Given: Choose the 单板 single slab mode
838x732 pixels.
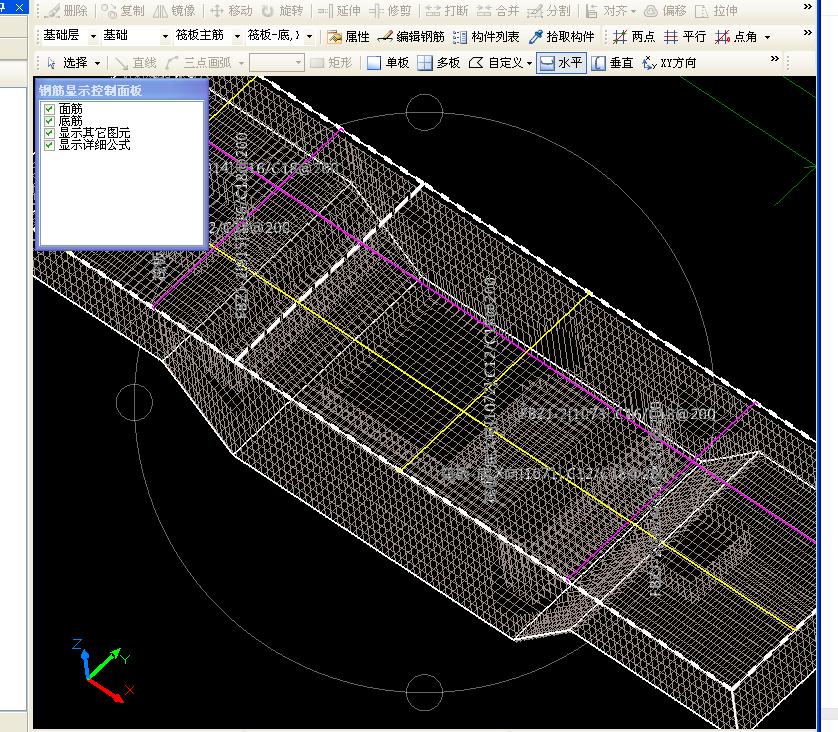Looking at the screenshot, I should [388, 63].
